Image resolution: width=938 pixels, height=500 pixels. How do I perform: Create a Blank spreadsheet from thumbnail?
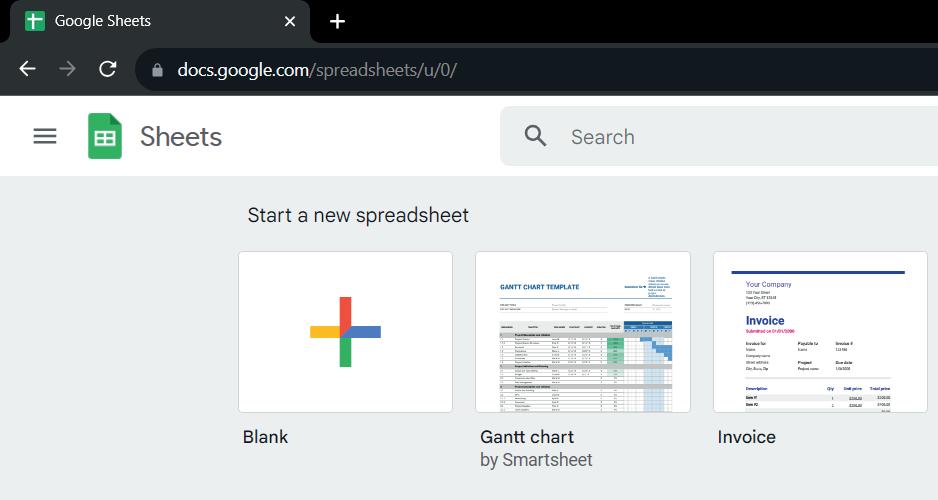(345, 332)
